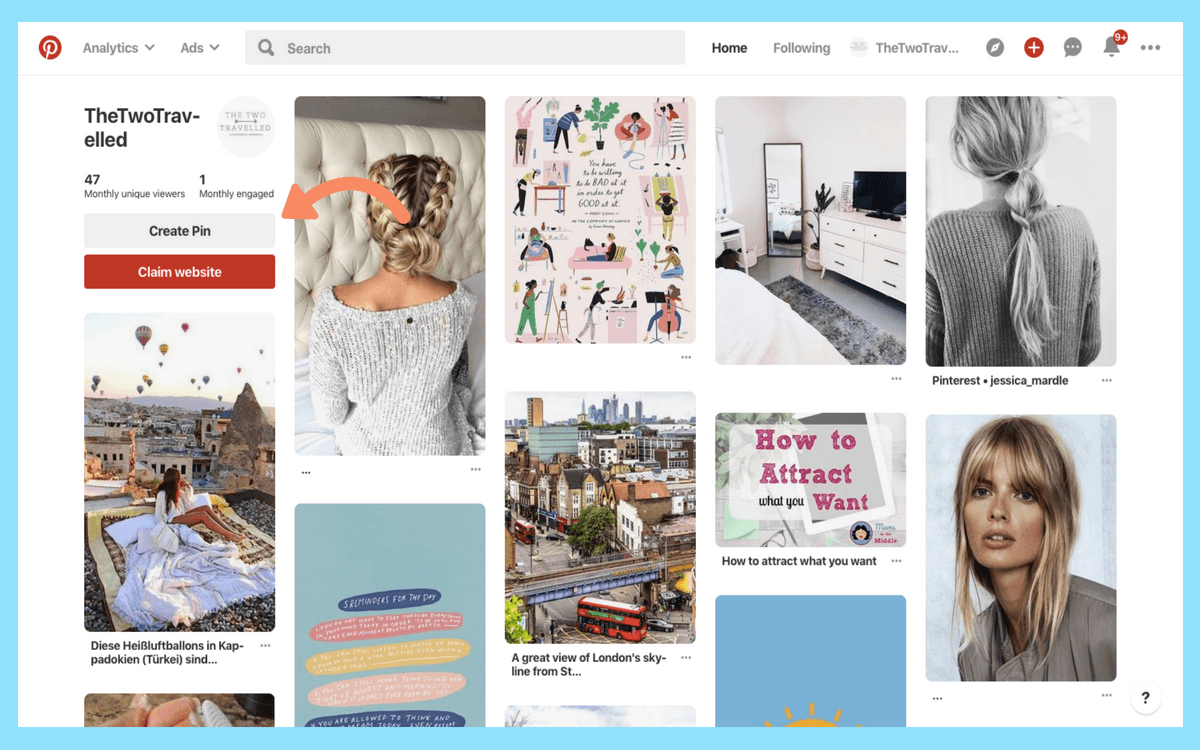This screenshot has width=1200, height=750.
Task: Click the 47 Monthly unique viewers stat
Action: 134,187
